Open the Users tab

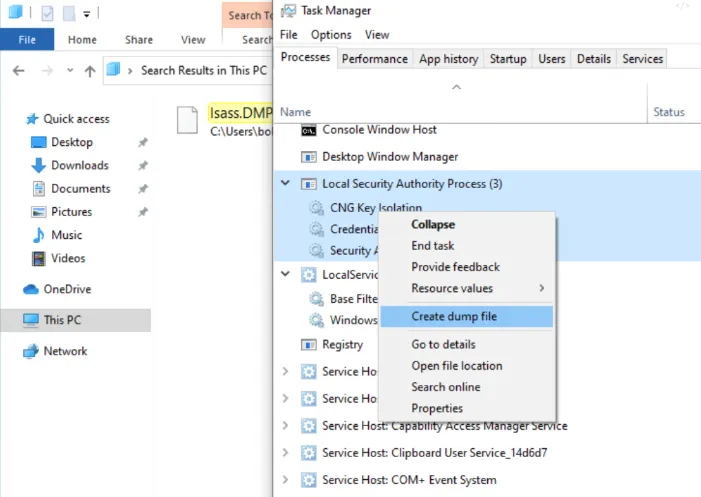pyautogui.click(x=552, y=59)
